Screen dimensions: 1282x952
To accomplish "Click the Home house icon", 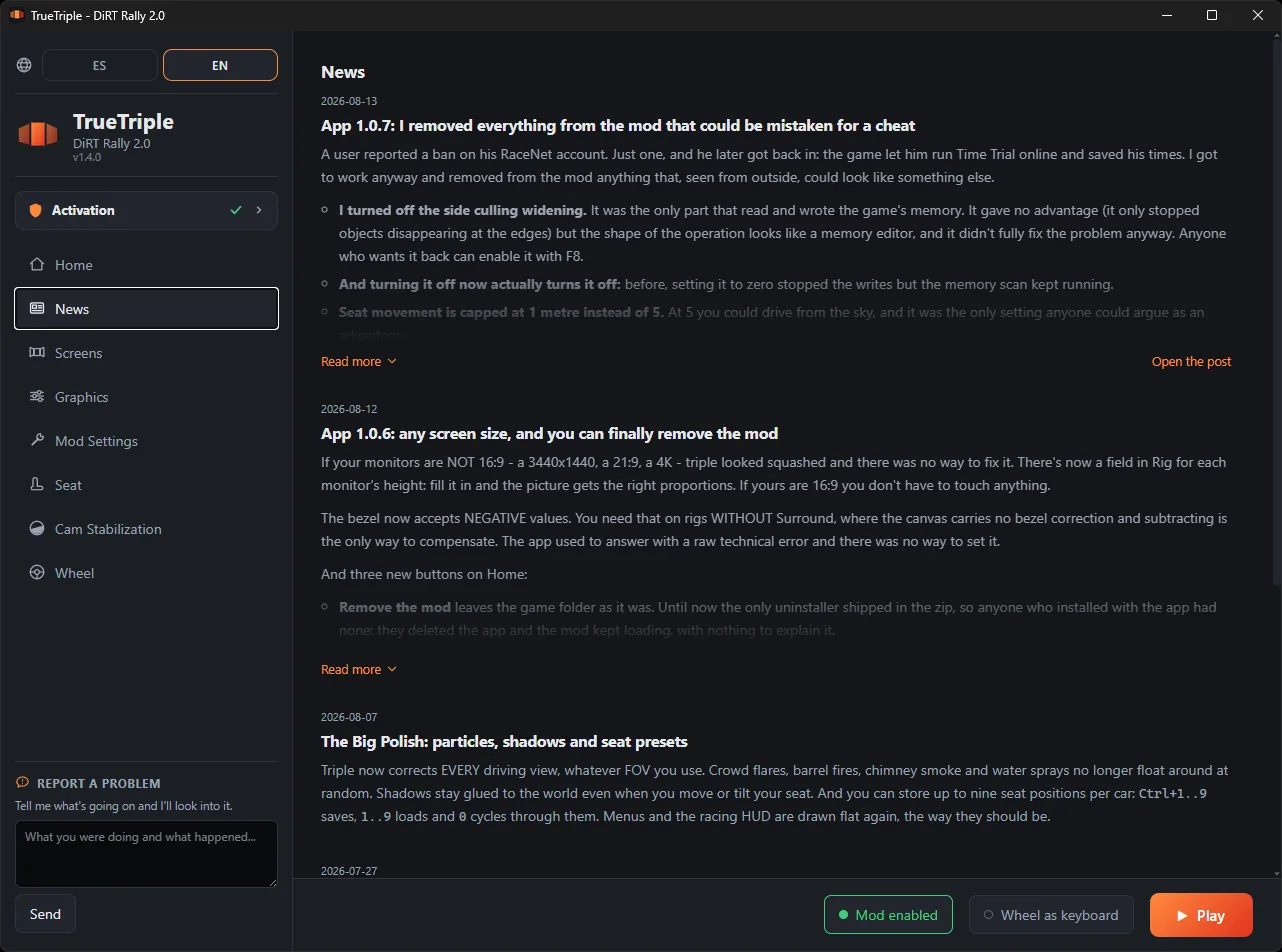I will click(x=37, y=265).
